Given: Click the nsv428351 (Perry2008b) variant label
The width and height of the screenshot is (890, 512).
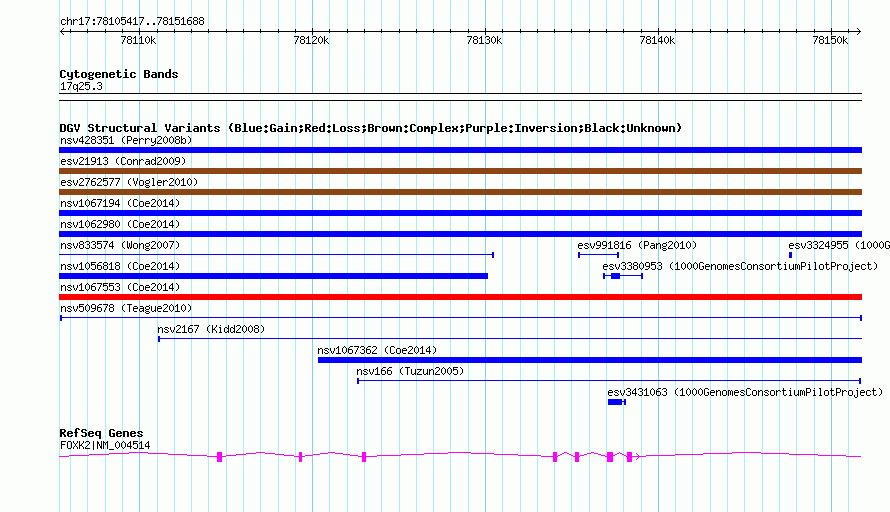Looking at the screenshot, I should tap(126, 140).
